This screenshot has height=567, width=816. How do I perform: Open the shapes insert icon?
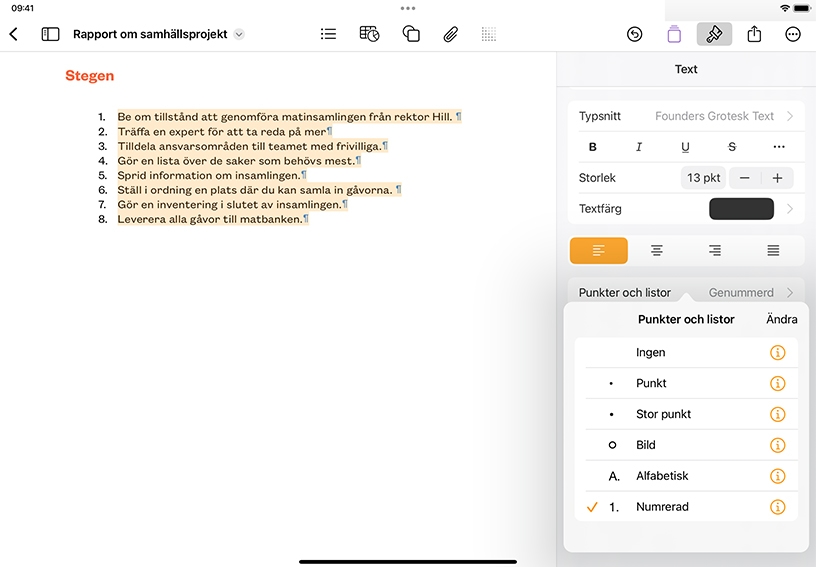click(x=411, y=34)
